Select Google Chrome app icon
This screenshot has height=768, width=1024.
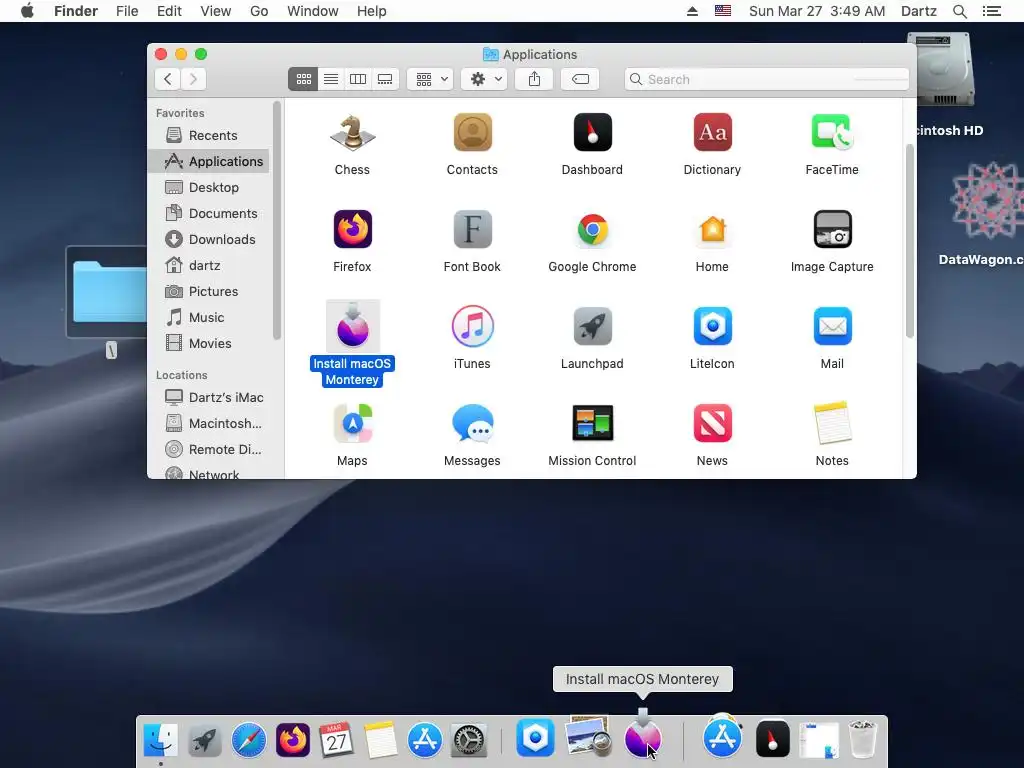point(592,229)
